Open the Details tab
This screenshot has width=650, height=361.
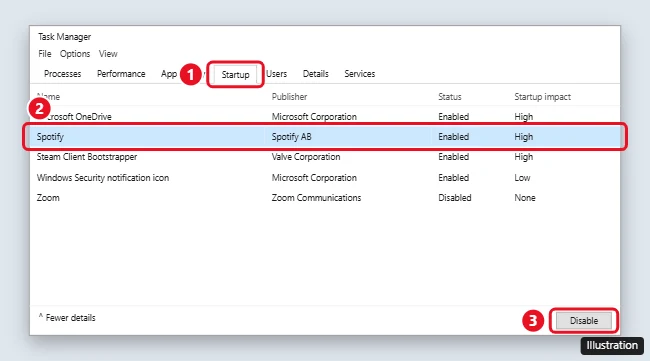(x=315, y=74)
